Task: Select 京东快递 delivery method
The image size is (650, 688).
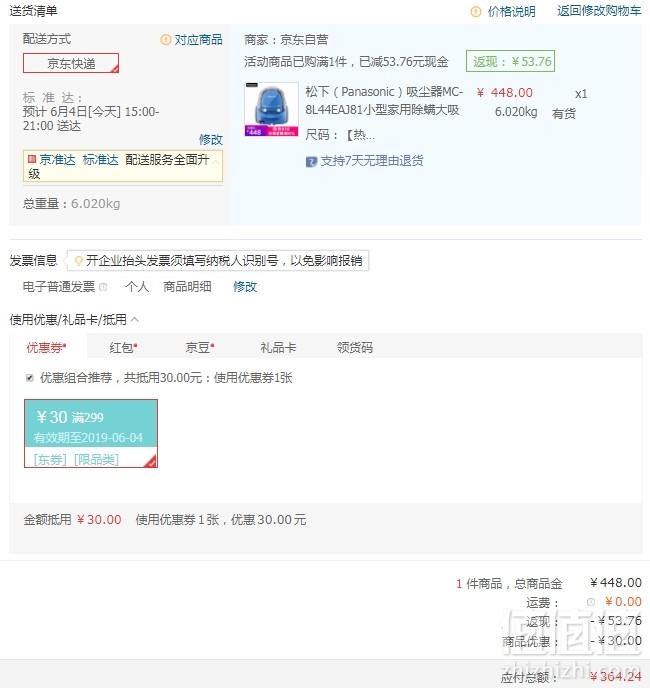Action: point(71,63)
